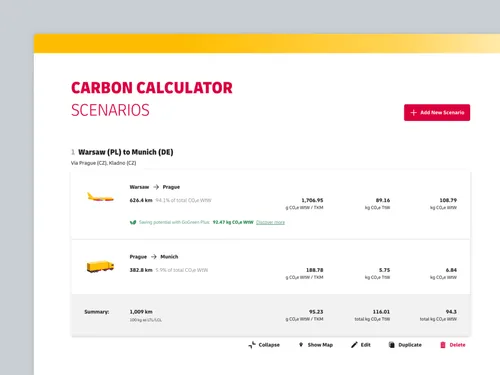Click the 188.78 emission value
This screenshot has height=375, width=500.
click(315, 270)
